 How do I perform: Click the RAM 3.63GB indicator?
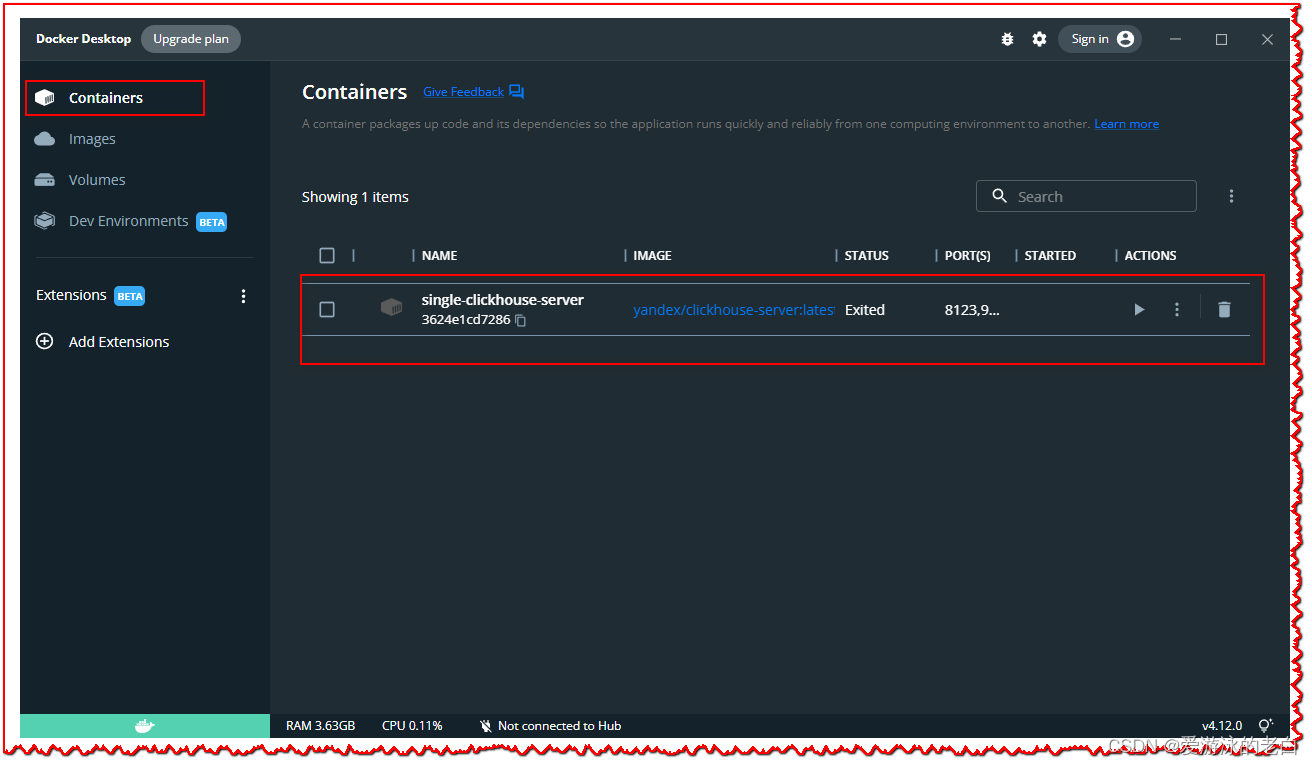[x=320, y=726]
